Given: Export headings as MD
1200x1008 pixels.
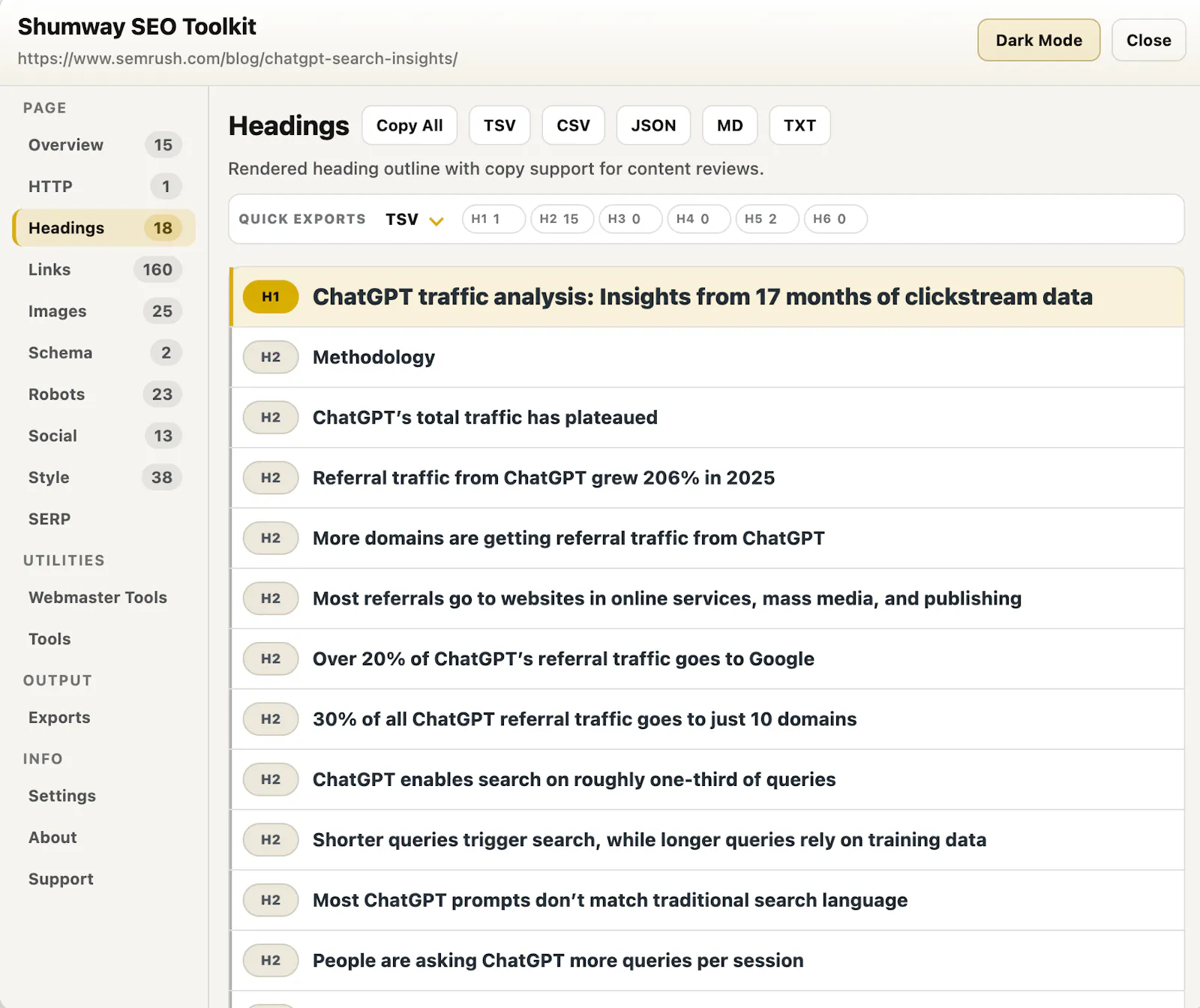Looking at the screenshot, I should pos(730,125).
